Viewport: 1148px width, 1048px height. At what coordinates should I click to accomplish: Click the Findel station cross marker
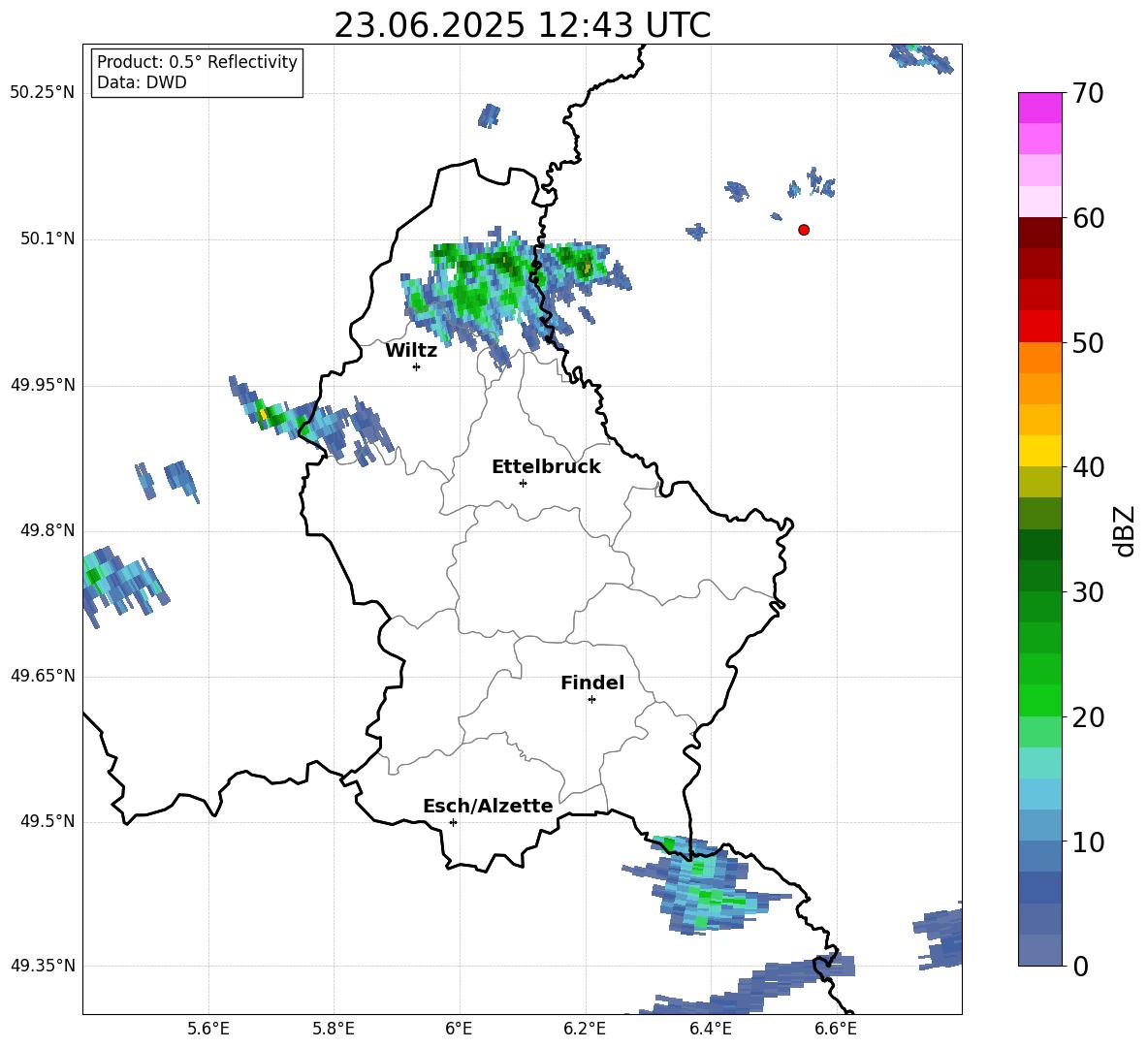(591, 700)
